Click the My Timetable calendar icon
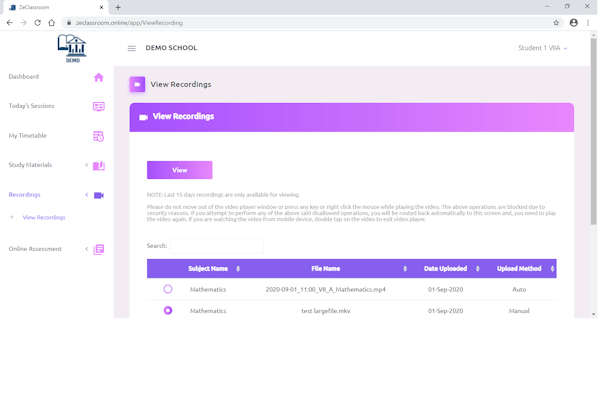The image size is (600, 411). point(98,136)
